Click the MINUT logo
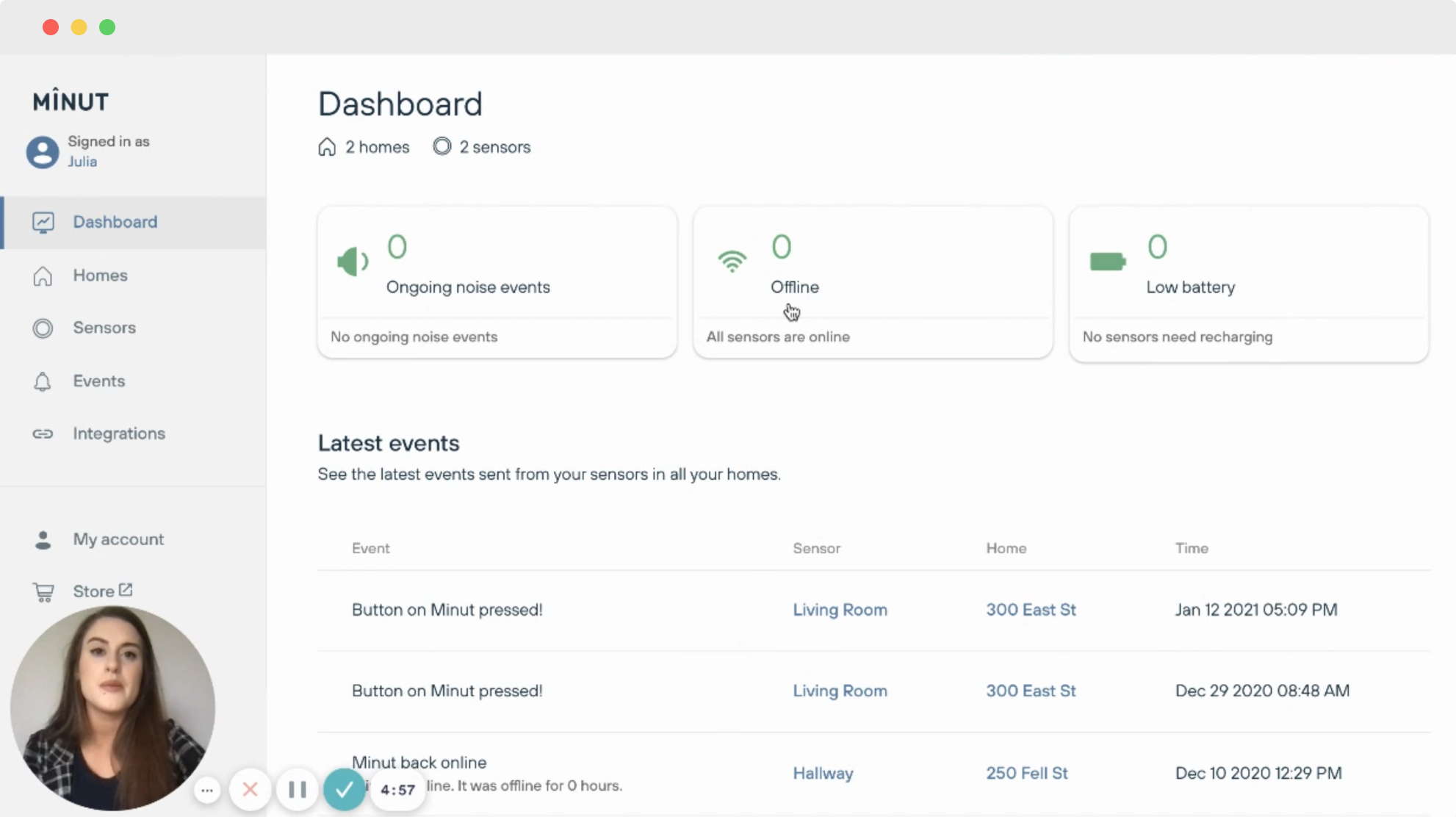The width and height of the screenshot is (1456, 817). [x=71, y=101]
